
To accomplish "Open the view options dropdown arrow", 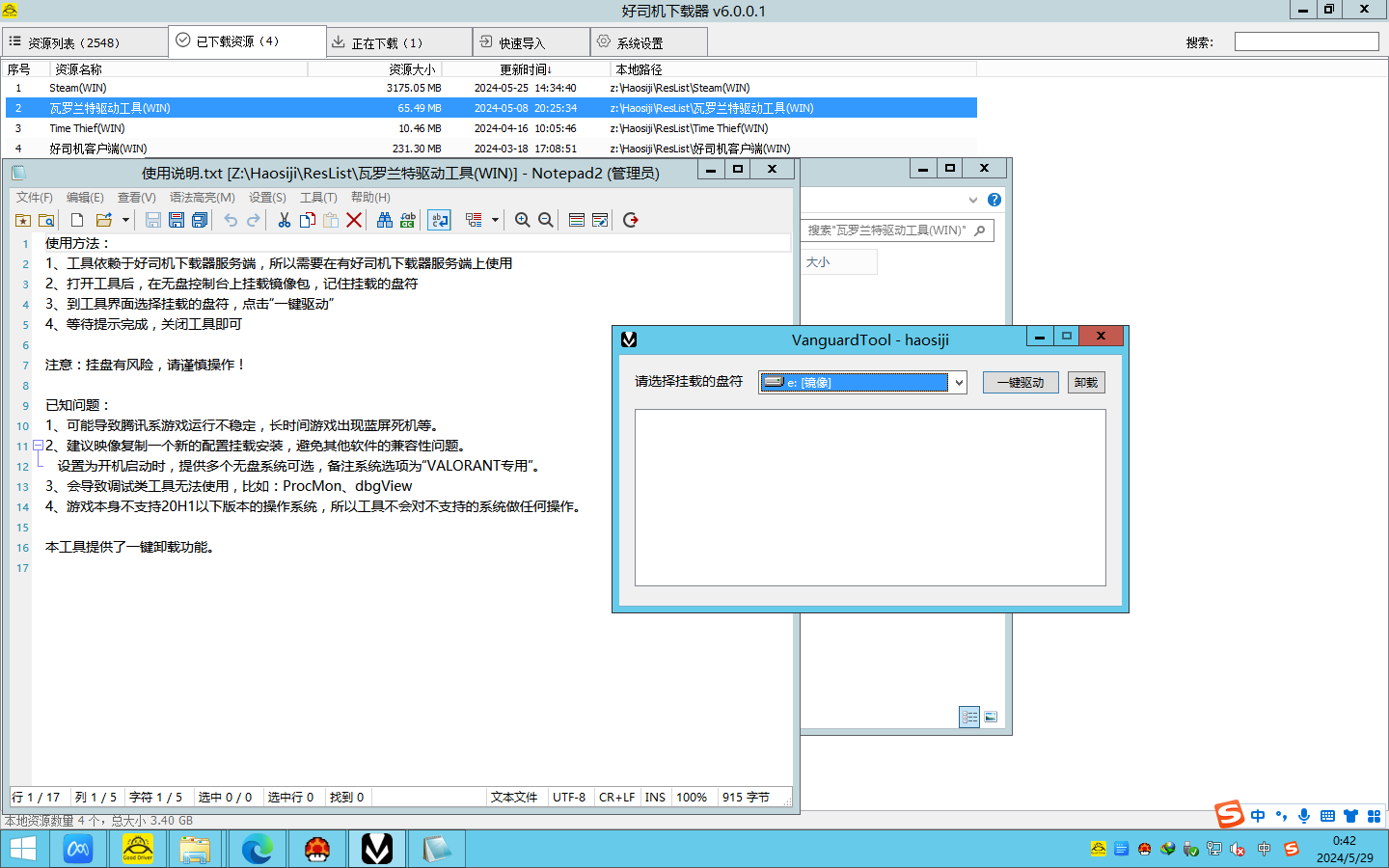I will pyautogui.click(x=495, y=220).
